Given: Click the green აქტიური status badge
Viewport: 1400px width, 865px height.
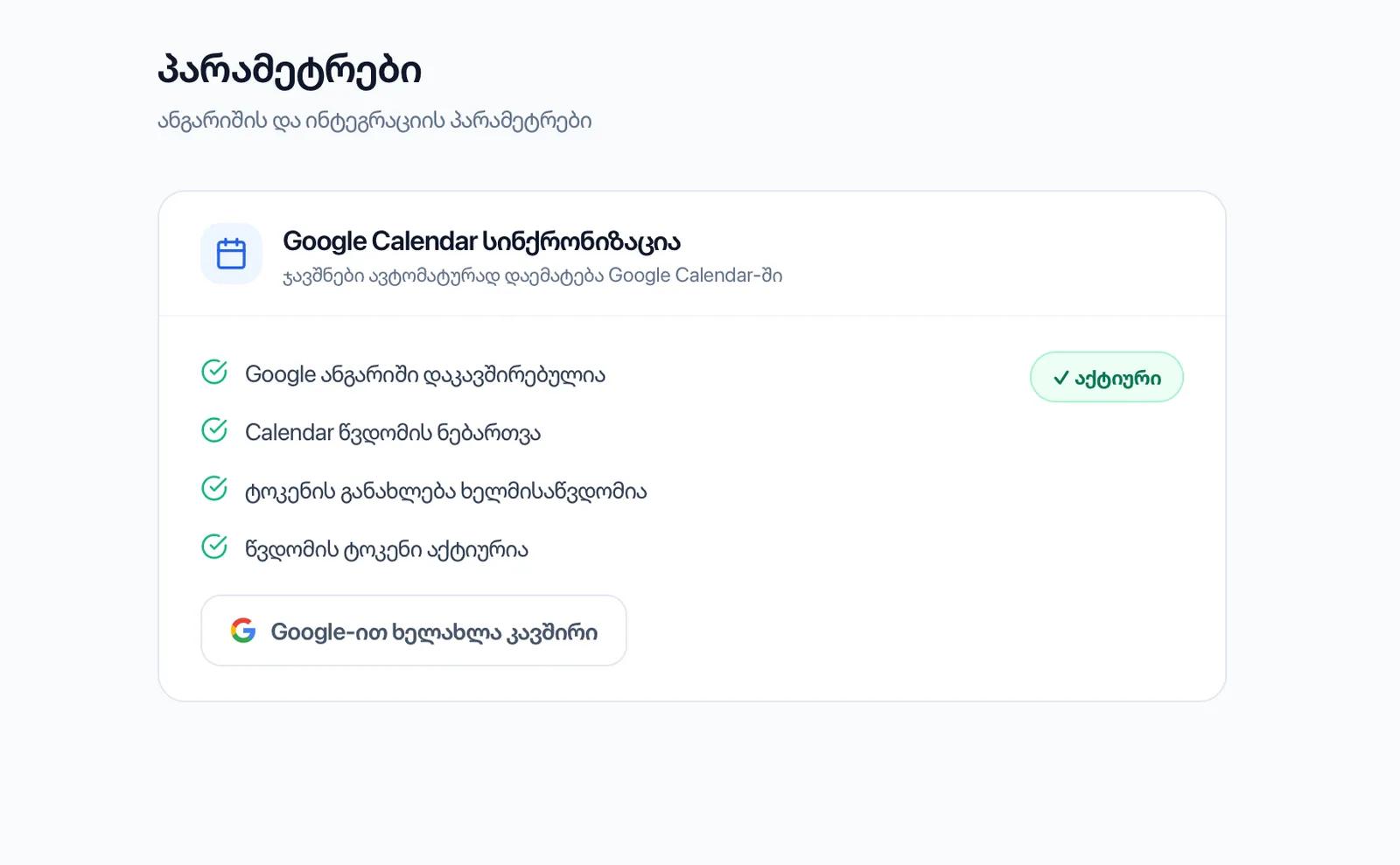Looking at the screenshot, I should tap(1107, 377).
